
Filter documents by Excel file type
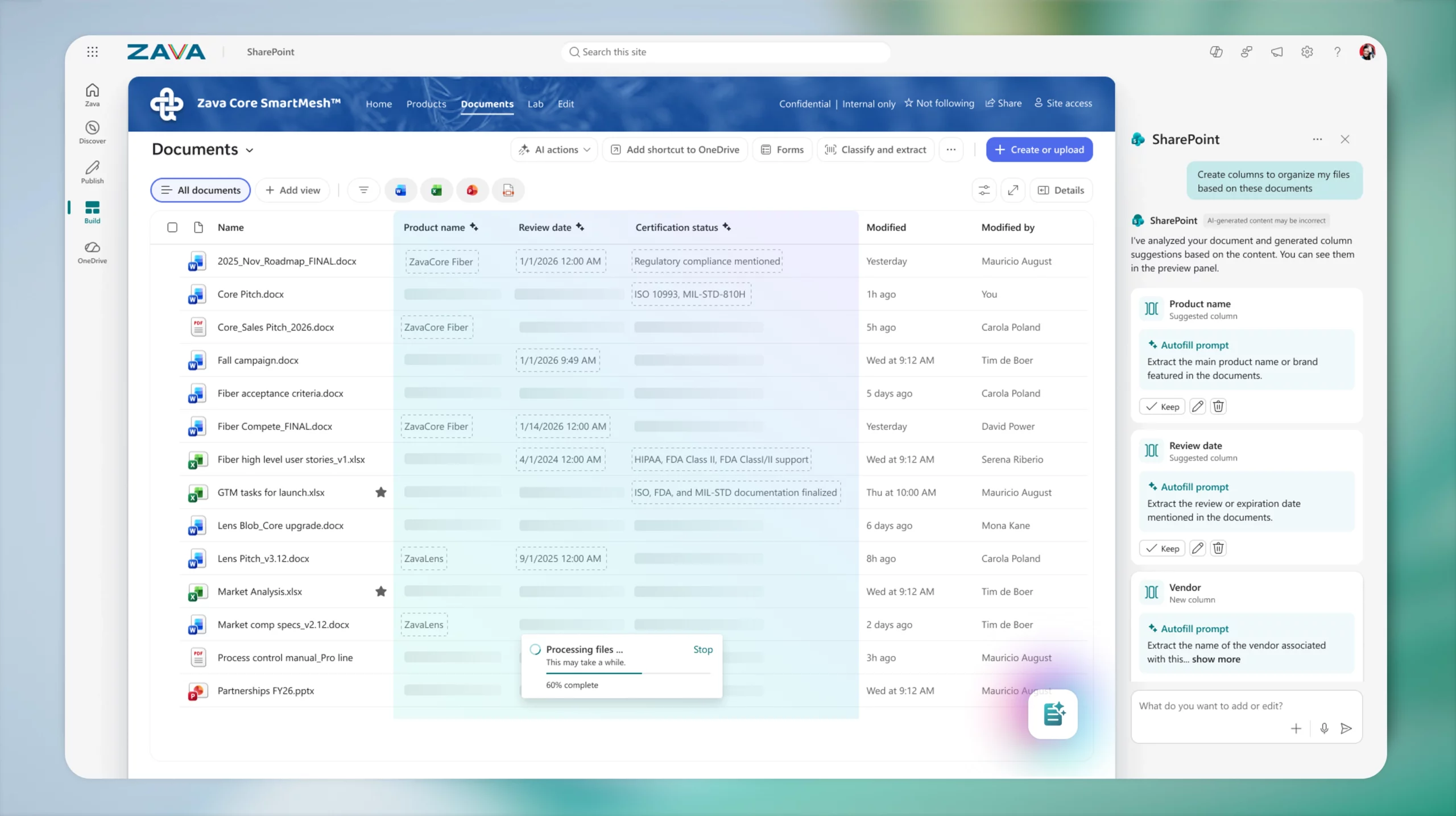(436, 190)
